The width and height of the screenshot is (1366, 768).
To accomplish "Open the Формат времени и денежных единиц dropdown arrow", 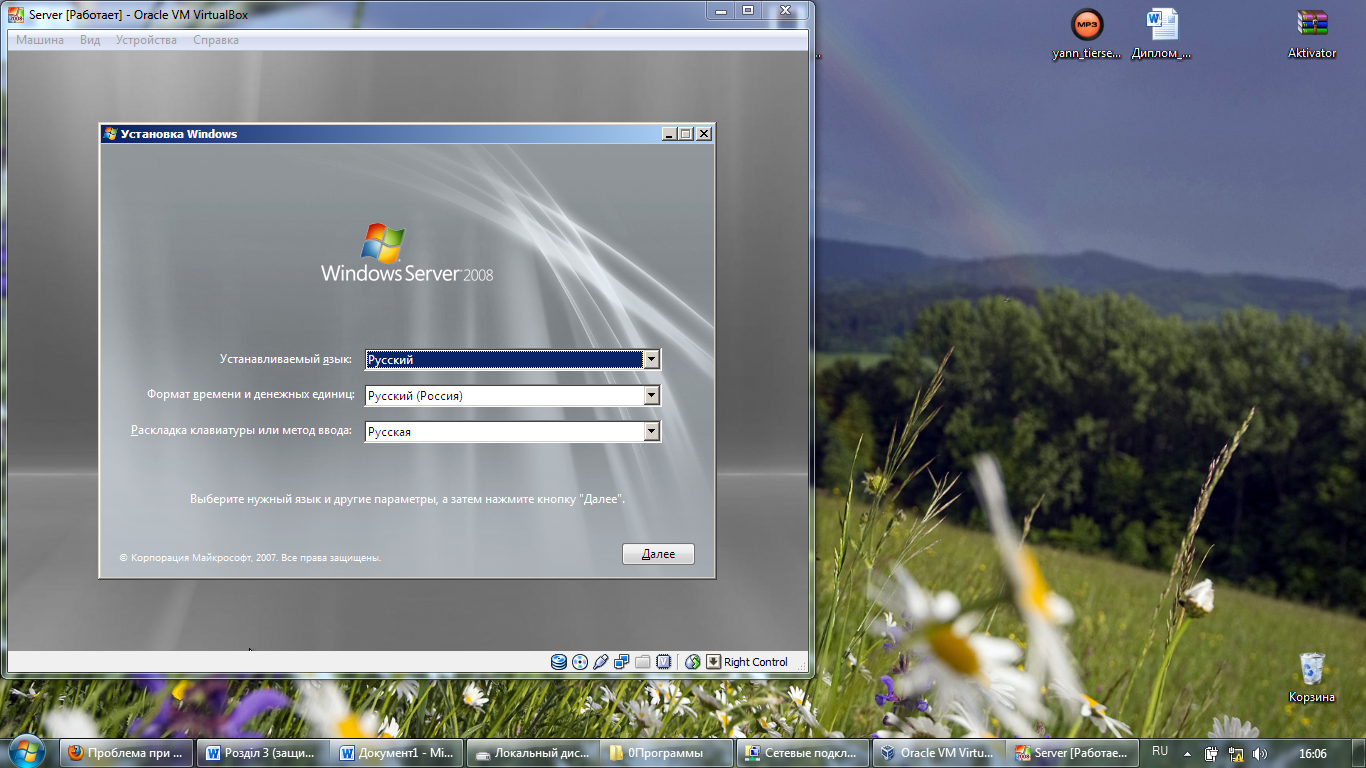I will coord(652,395).
